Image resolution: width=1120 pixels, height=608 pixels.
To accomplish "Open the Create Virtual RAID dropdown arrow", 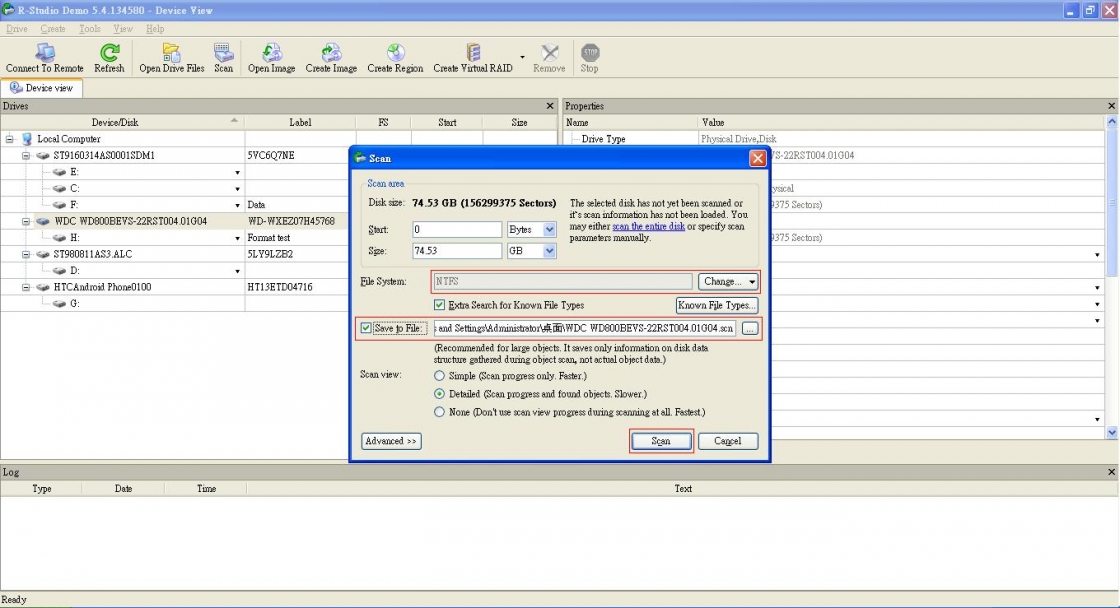I will pos(522,57).
